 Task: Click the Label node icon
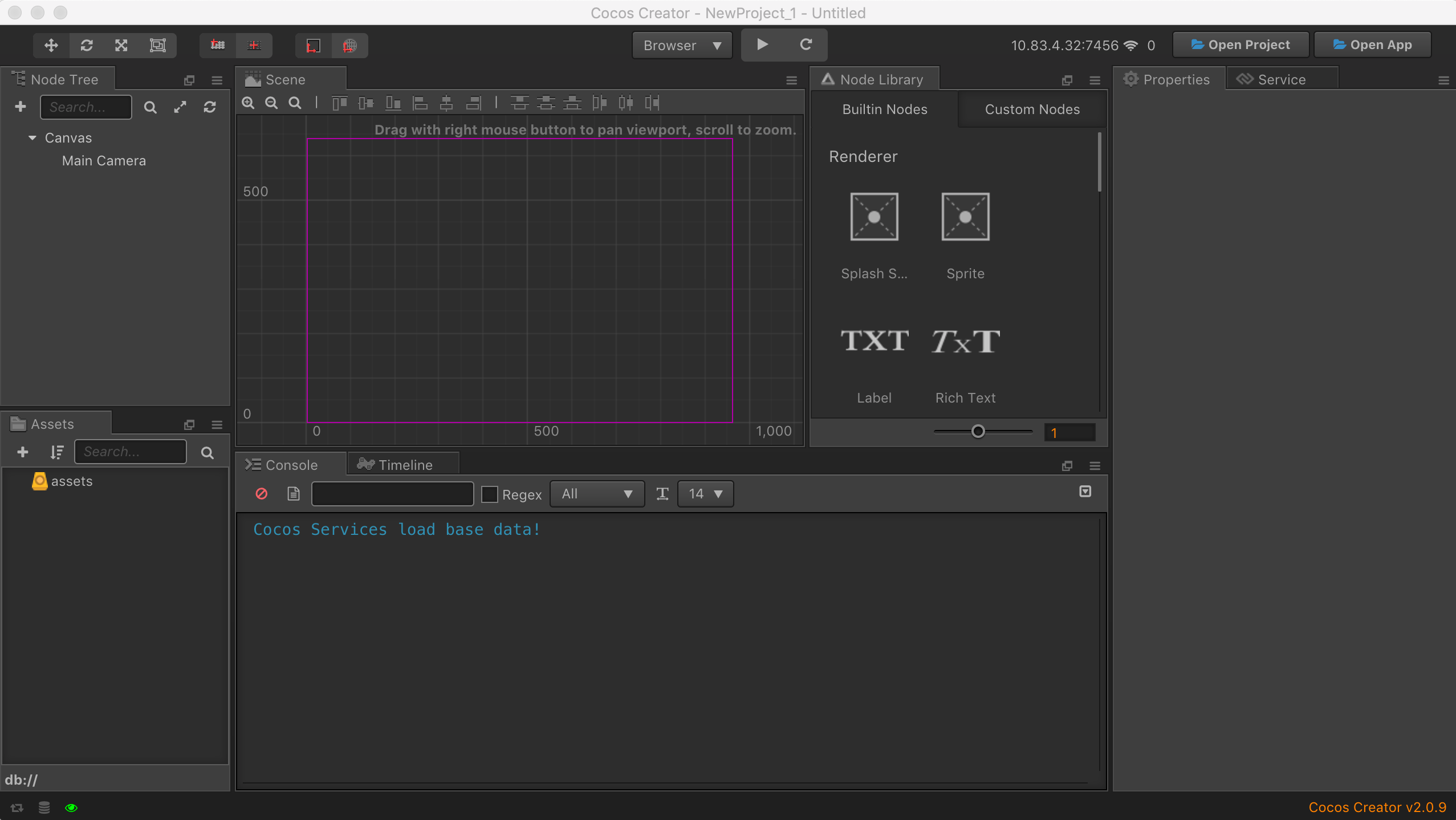[874, 341]
